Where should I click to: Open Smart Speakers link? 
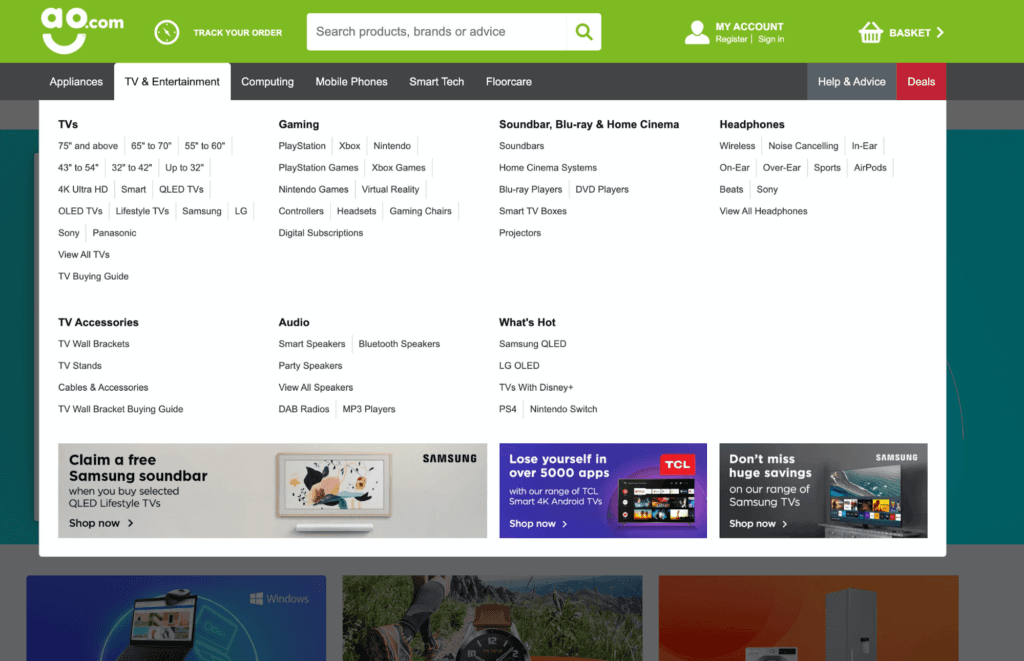312,344
